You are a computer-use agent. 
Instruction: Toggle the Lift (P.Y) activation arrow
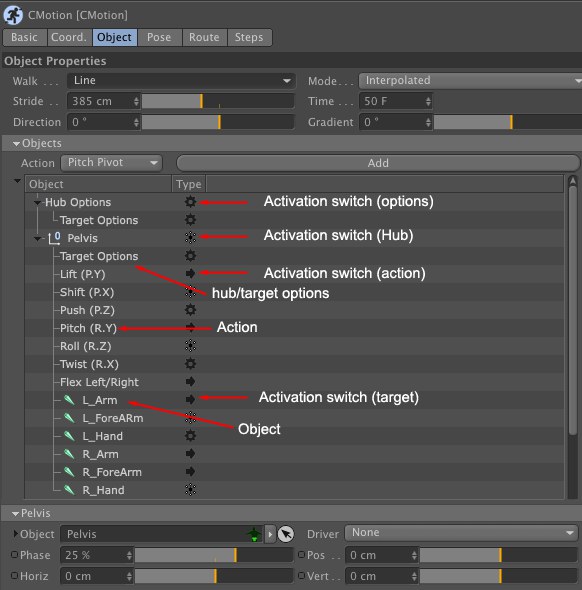(190, 274)
